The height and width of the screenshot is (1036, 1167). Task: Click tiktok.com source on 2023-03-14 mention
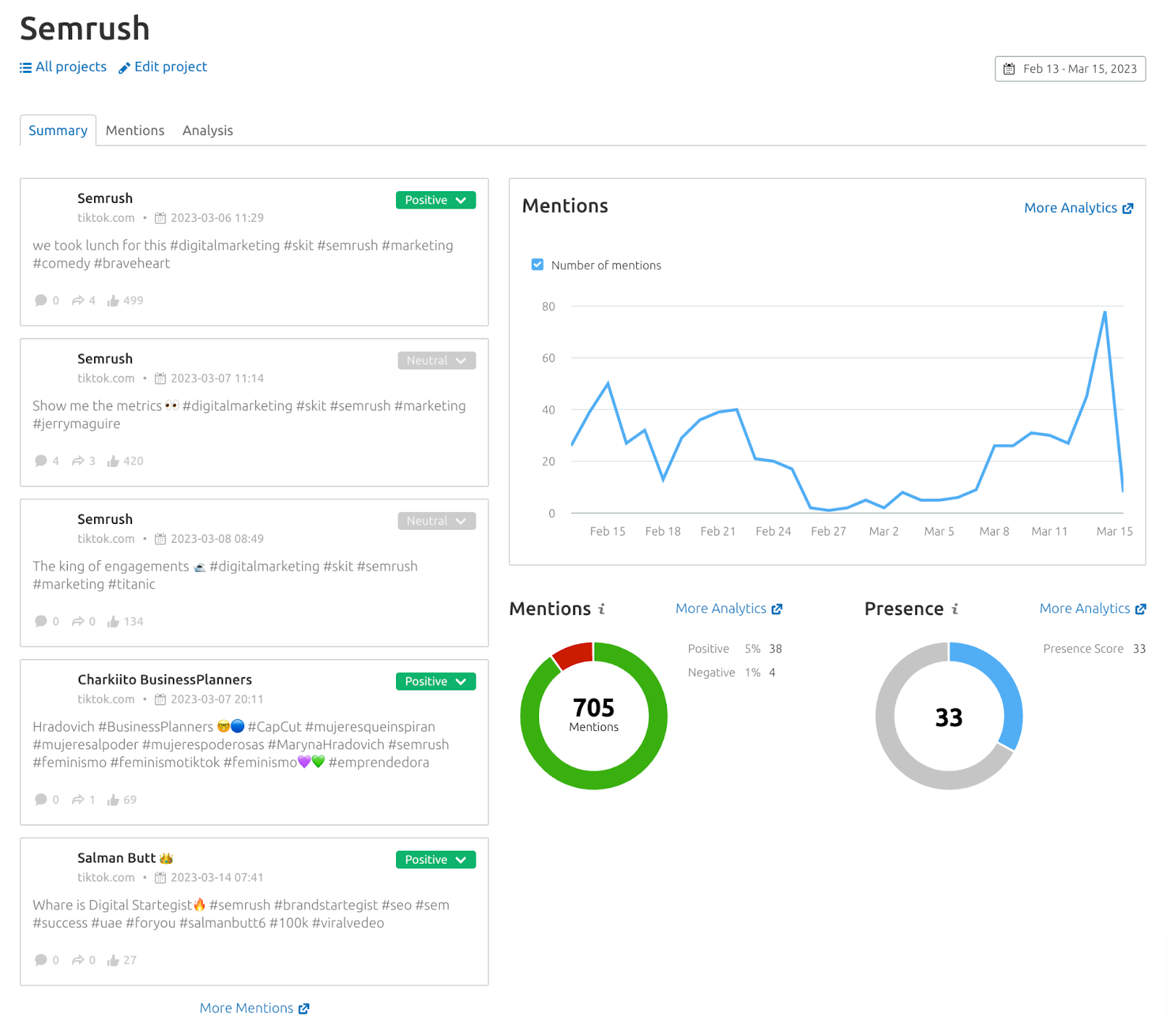coord(106,878)
